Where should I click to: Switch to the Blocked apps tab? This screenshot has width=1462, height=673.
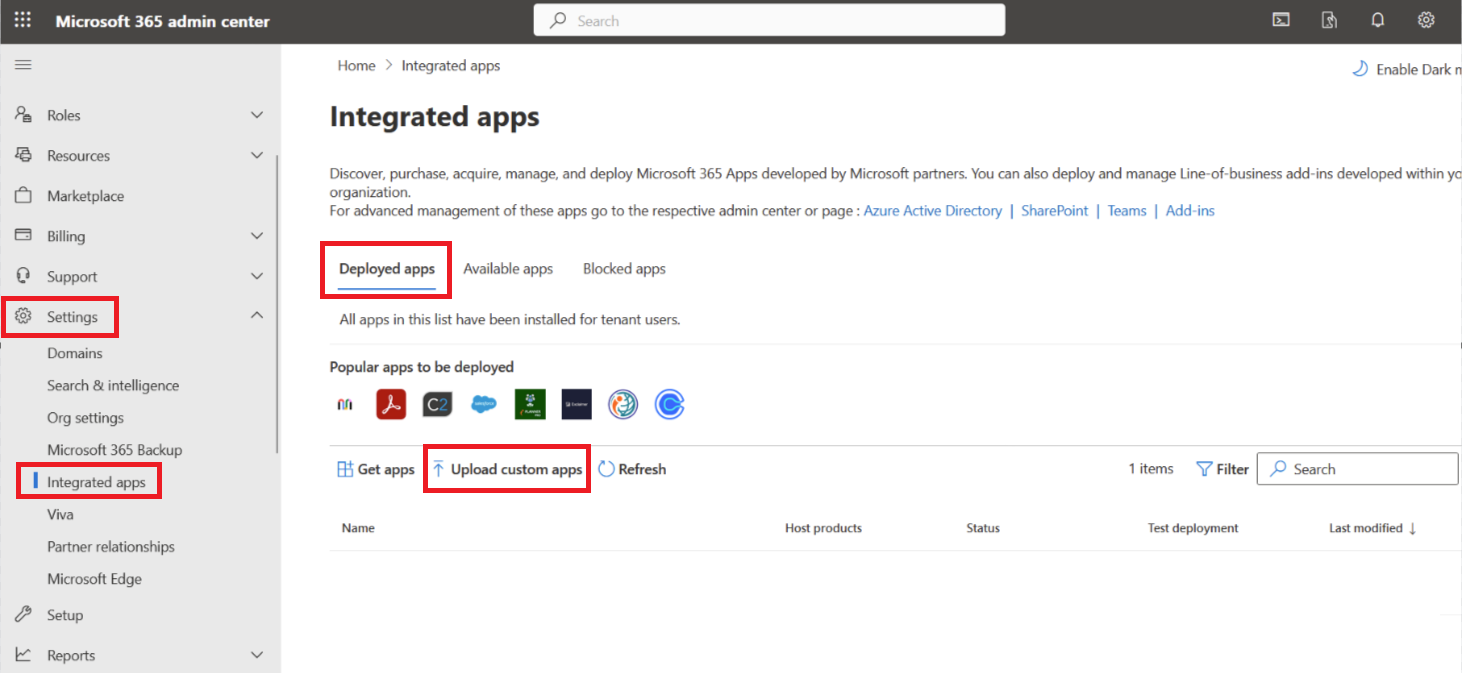tap(624, 269)
